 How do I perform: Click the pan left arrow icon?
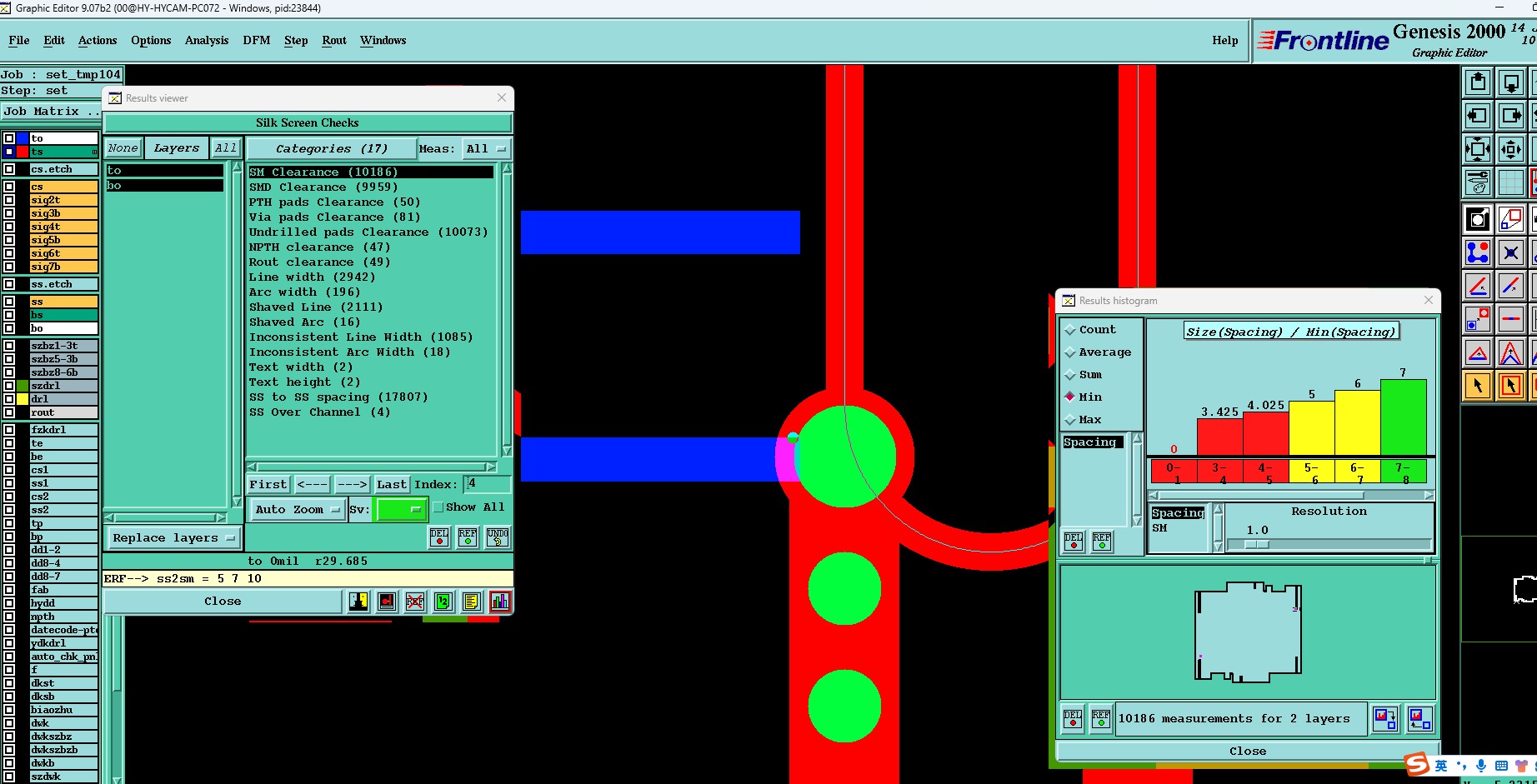1478,116
